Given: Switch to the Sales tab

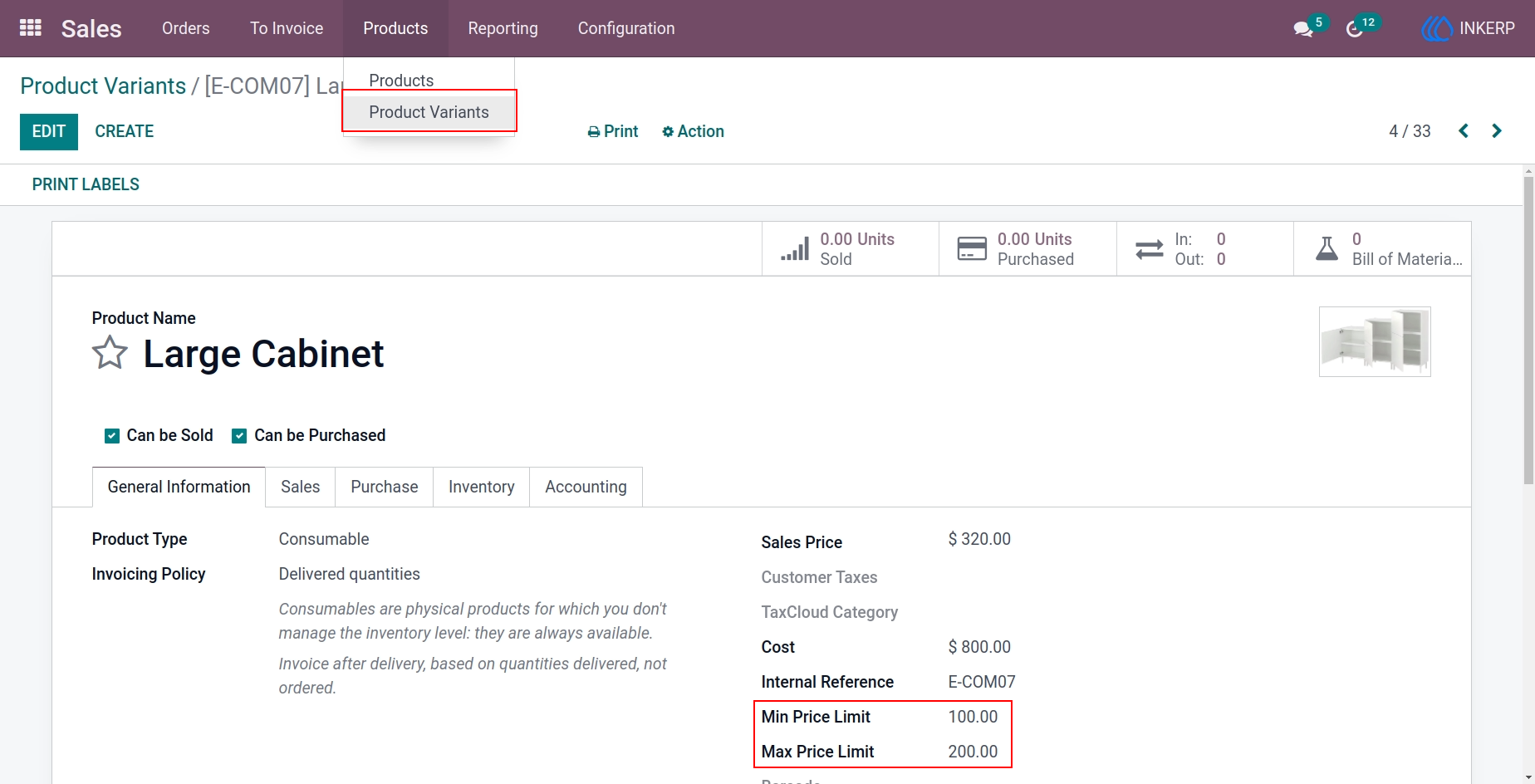Looking at the screenshot, I should 300,487.
